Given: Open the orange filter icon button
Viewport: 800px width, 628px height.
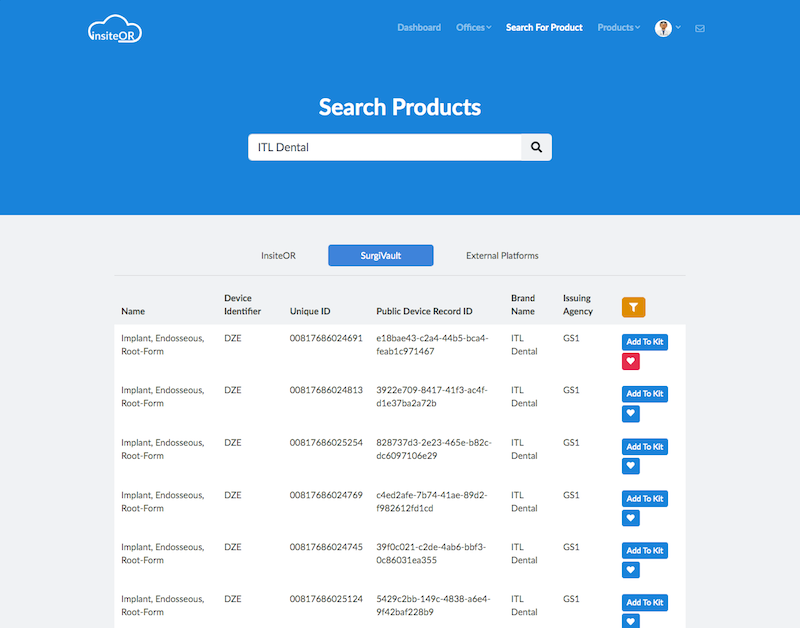Looking at the screenshot, I should pyautogui.click(x=633, y=308).
